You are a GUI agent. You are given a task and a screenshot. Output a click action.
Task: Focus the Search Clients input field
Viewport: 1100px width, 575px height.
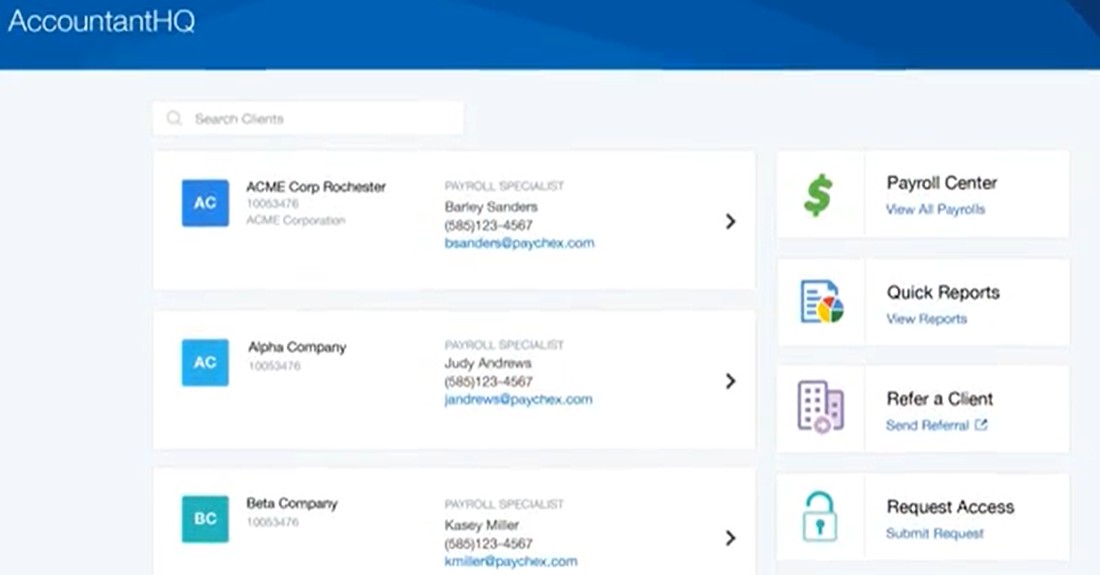click(308, 119)
